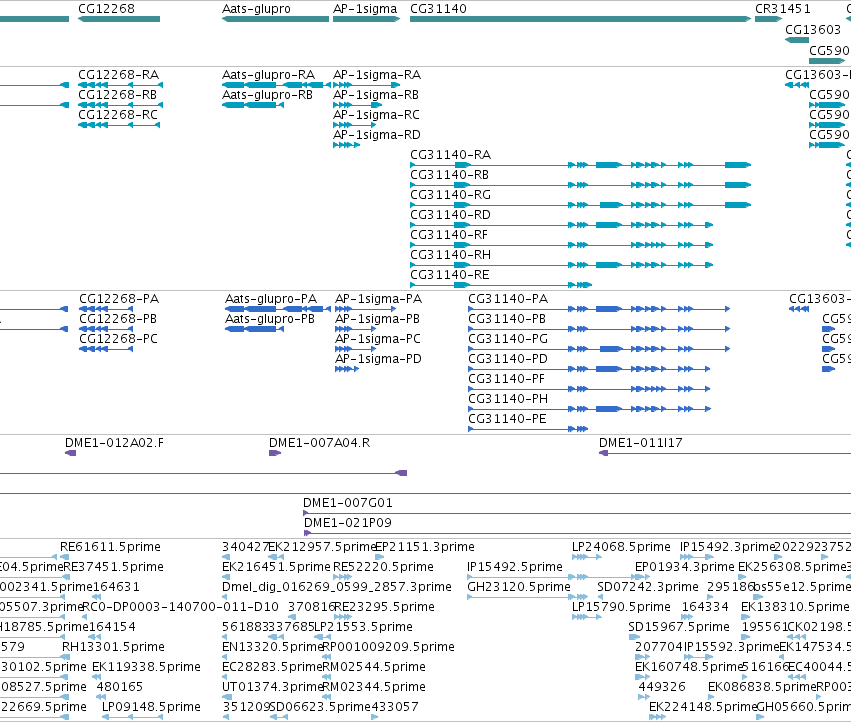Click transcript CG12268-RA
Image resolution: width=851 pixels, height=722 pixels.
point(118,74)
